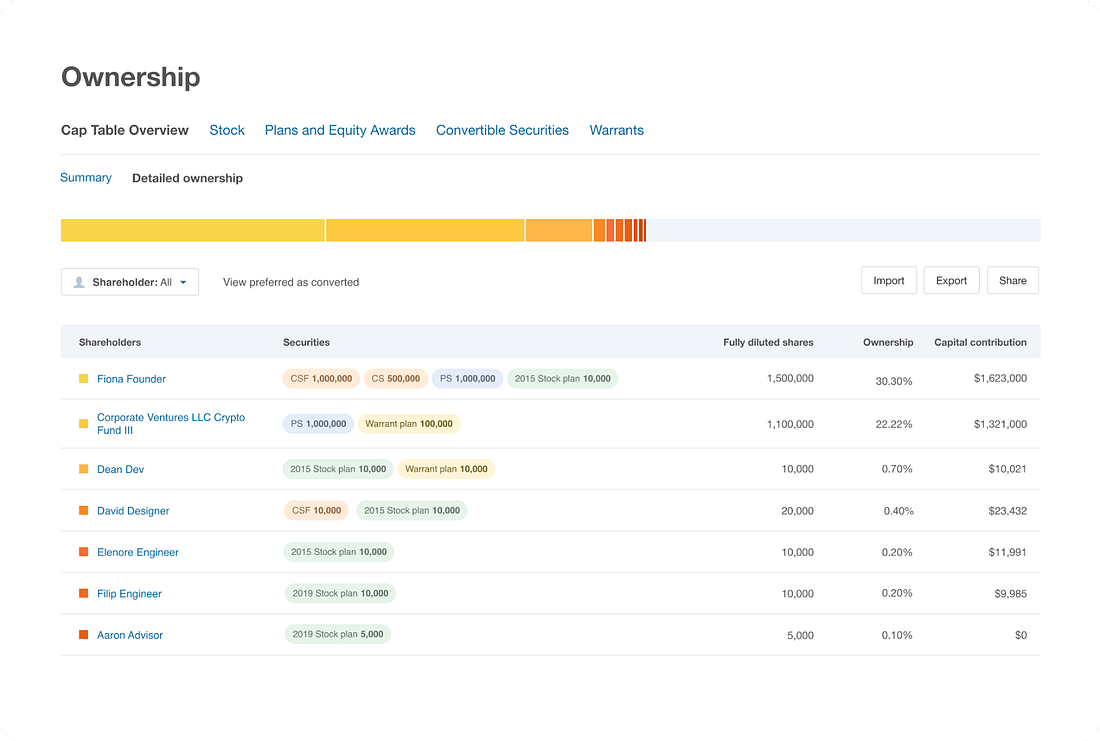Click Fiona Founder's 2015 Stock plan tag

pos(563,379)
